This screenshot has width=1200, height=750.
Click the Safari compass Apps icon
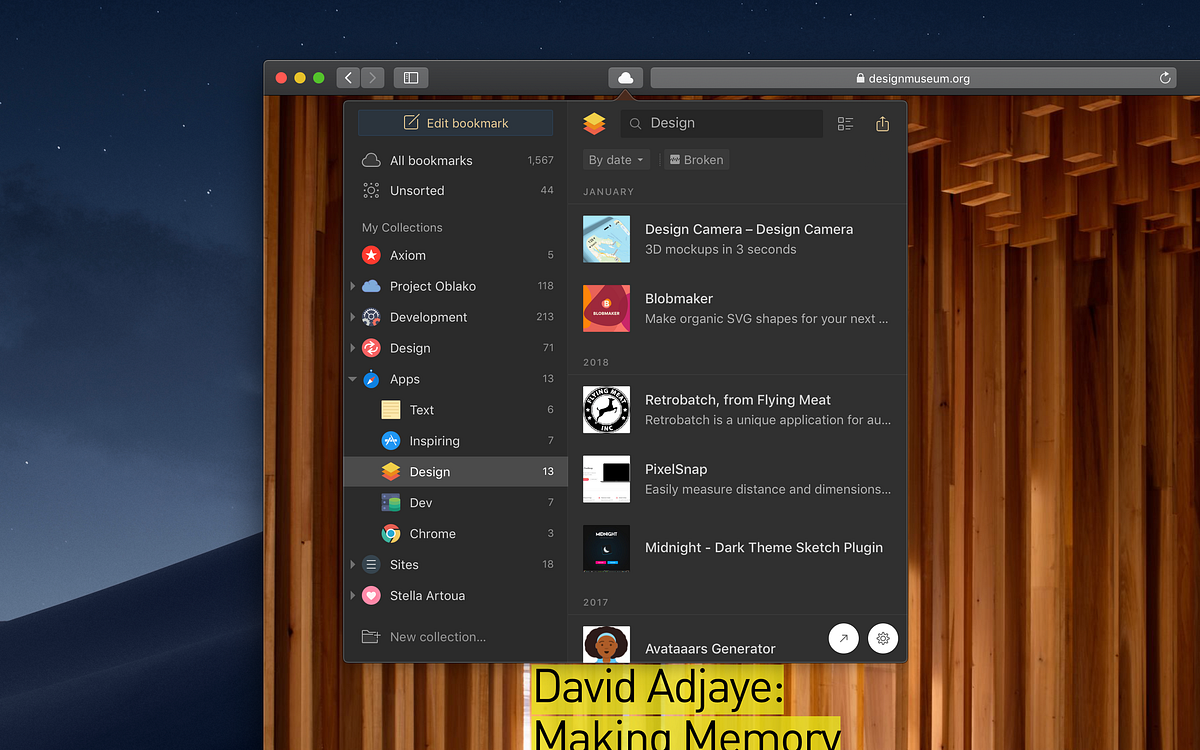[371, 379]
